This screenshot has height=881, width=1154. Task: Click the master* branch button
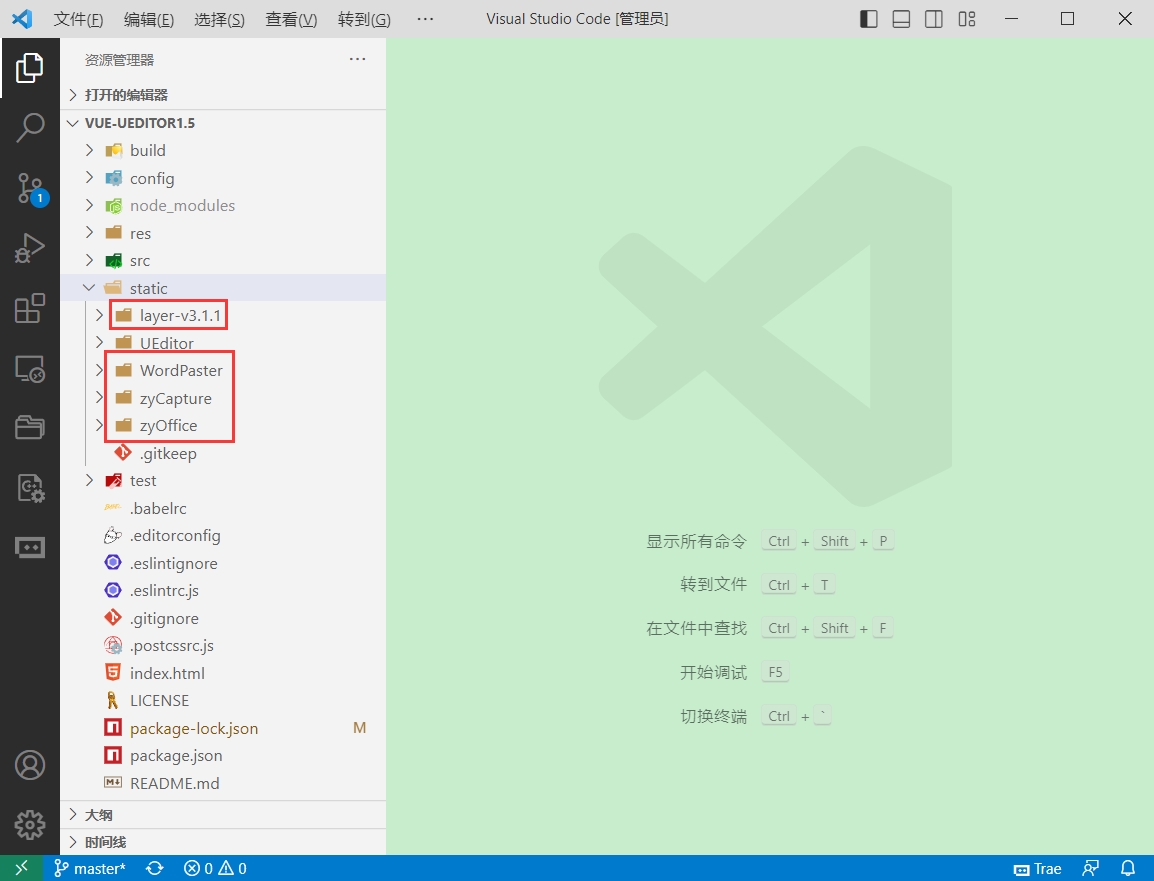point(90,868)
